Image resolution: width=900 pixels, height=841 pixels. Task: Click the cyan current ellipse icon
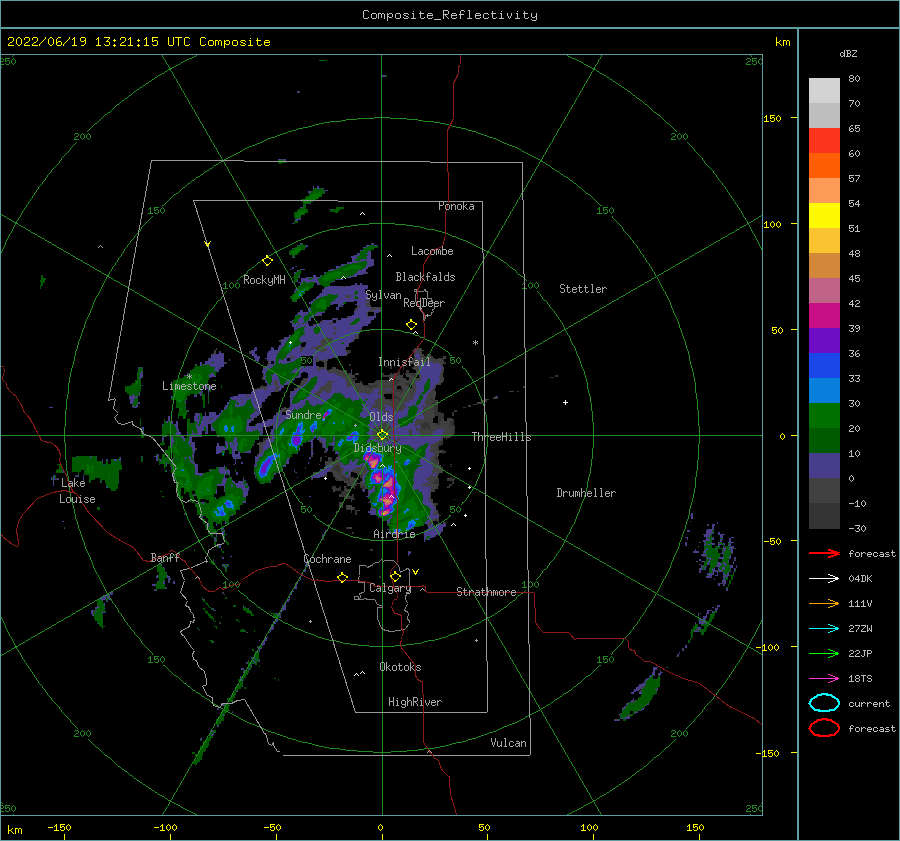coord(824,703)
